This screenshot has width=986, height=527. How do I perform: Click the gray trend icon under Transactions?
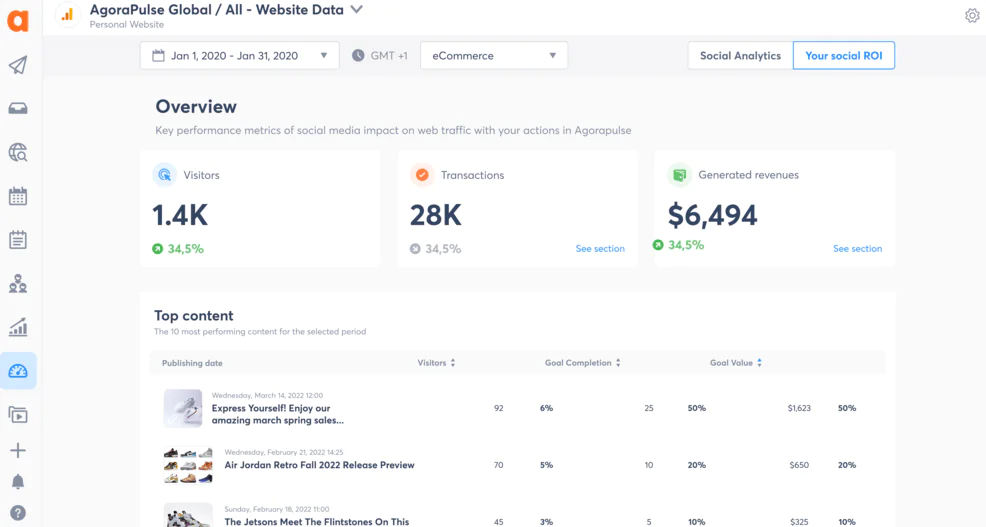point(415,249)
